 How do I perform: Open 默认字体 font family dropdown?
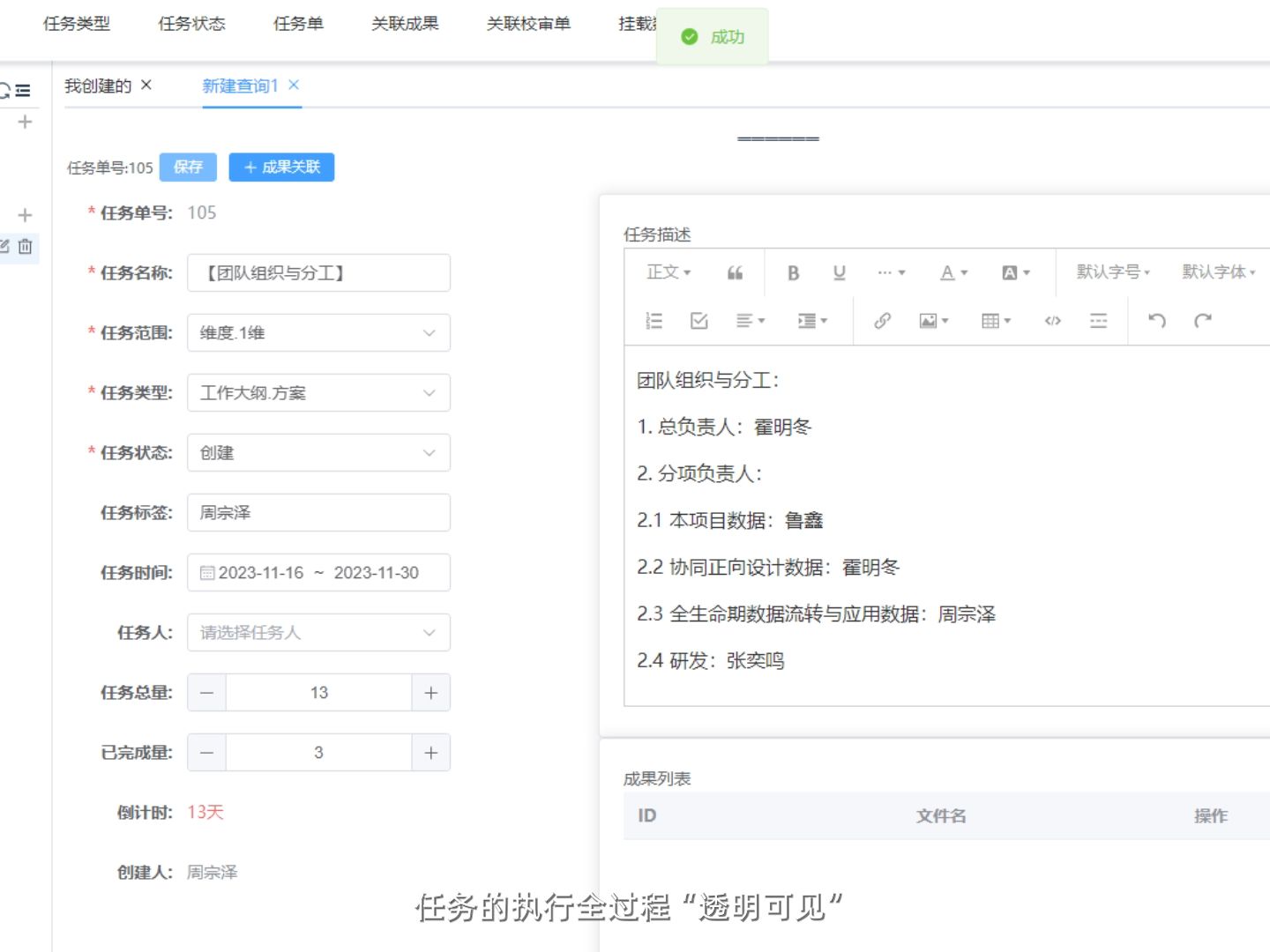(x=1219, y=272)
